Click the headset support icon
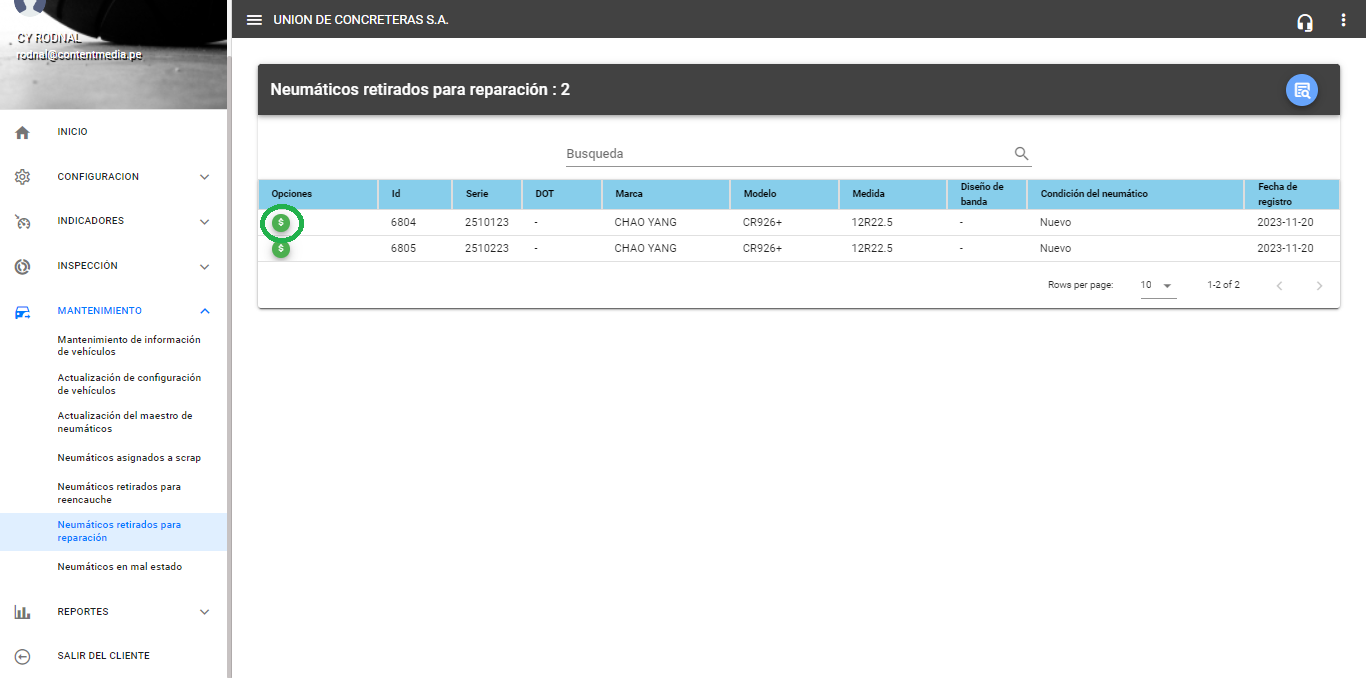This screenshot has width=1366, height=678. [x=1304, y=22]
